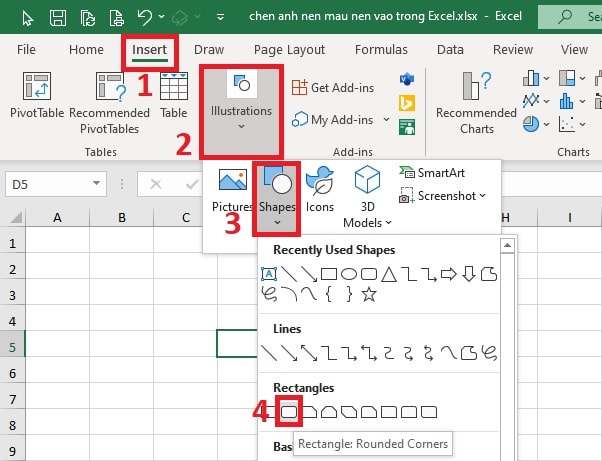
Task: Click Icons in the Illustrations menu
Action: pos(319,190)
